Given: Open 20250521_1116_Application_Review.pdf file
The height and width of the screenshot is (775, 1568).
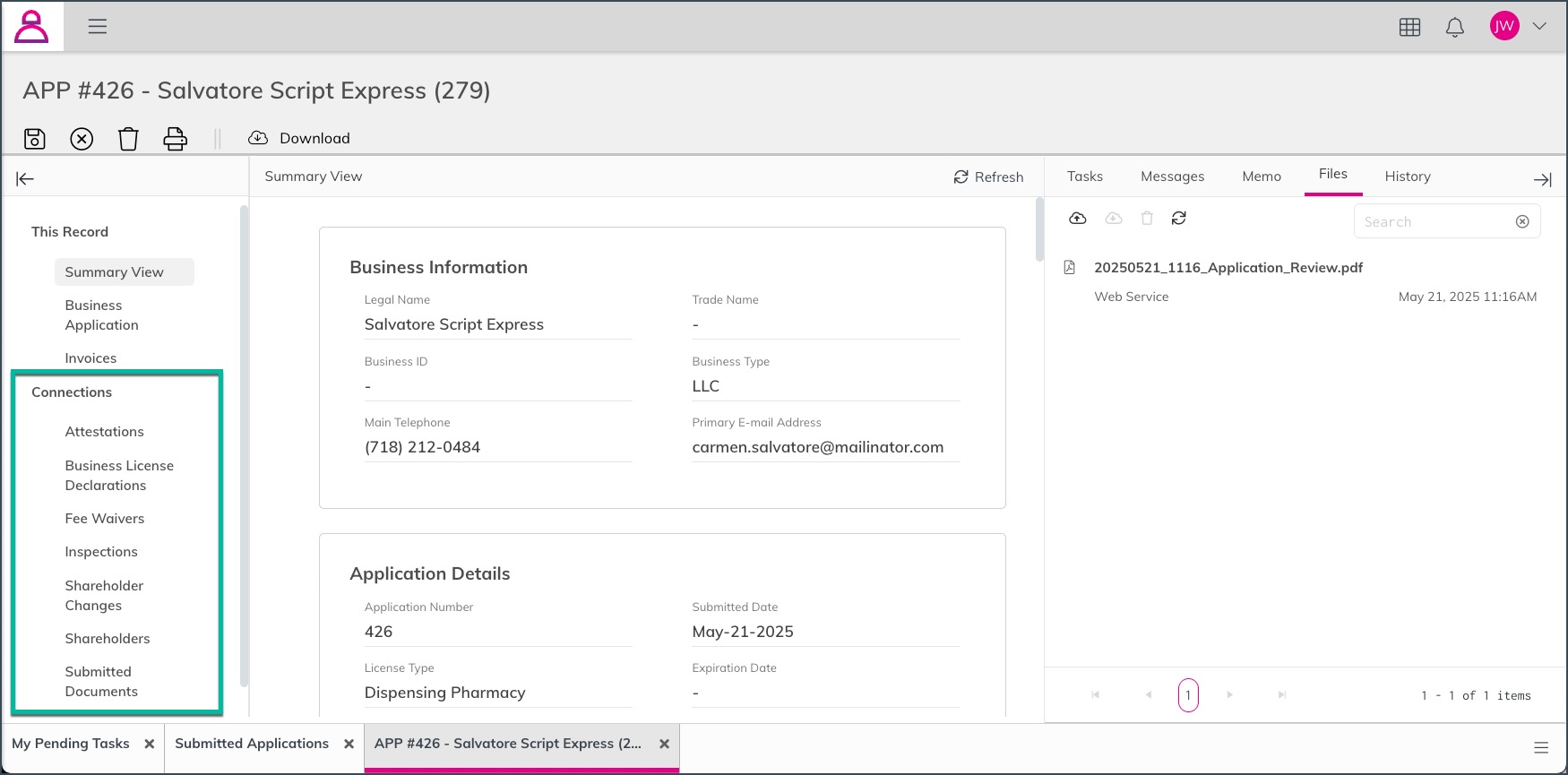Looking at the screenshot, I should click(x=1228, y=268).
